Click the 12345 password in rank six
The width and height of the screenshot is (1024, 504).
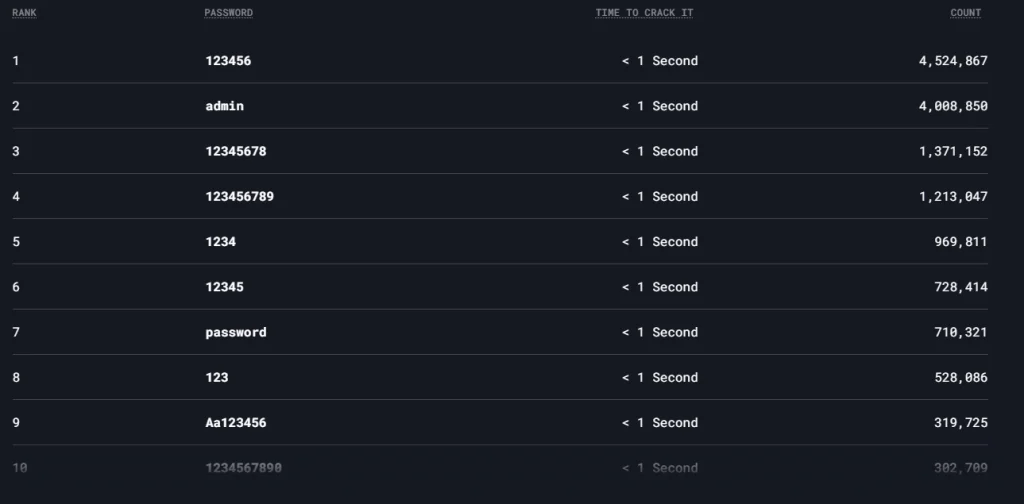click(x=225, y=287)
